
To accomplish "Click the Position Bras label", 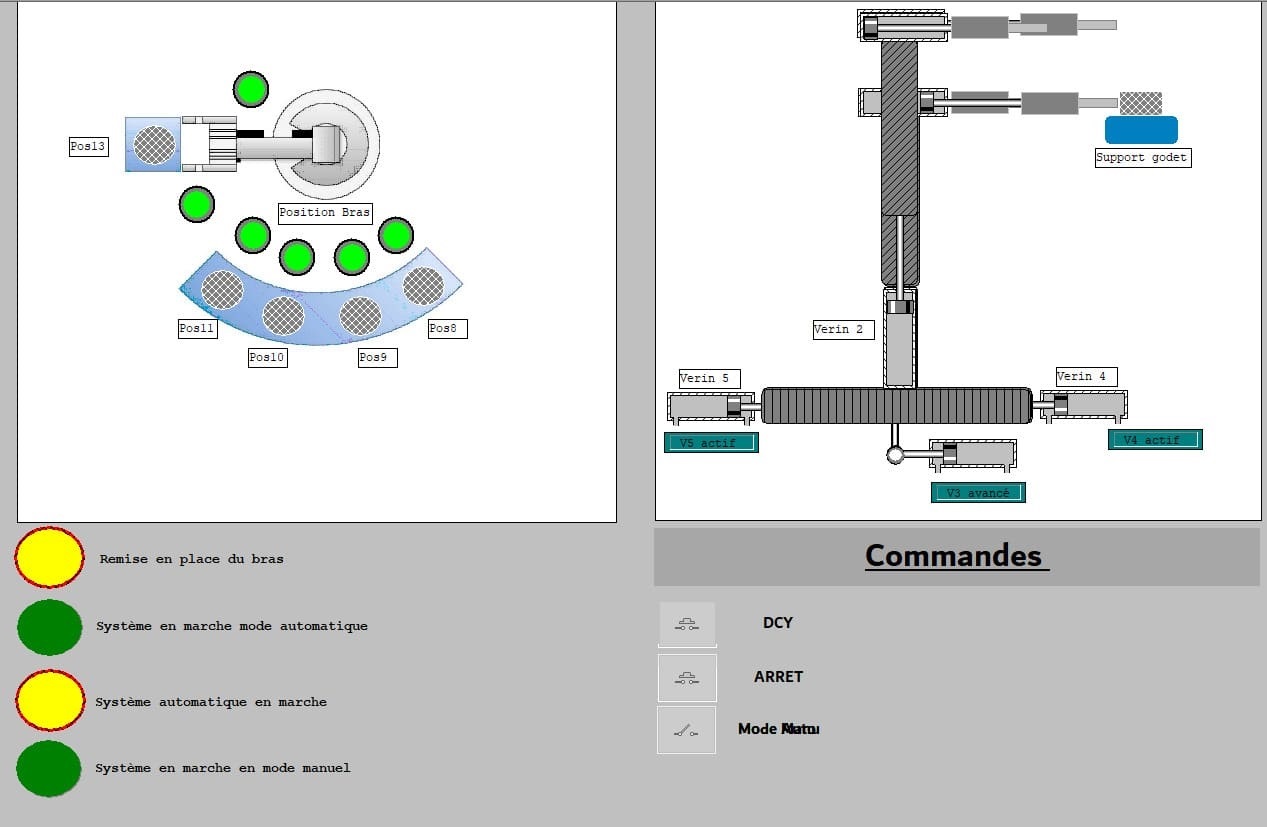I will tap(324, 212).
